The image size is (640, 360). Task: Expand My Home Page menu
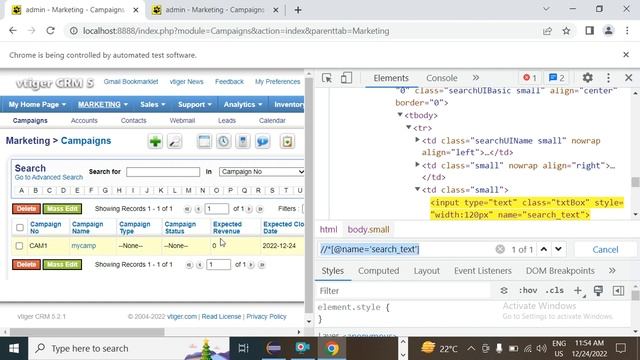[x=37, y=104]
